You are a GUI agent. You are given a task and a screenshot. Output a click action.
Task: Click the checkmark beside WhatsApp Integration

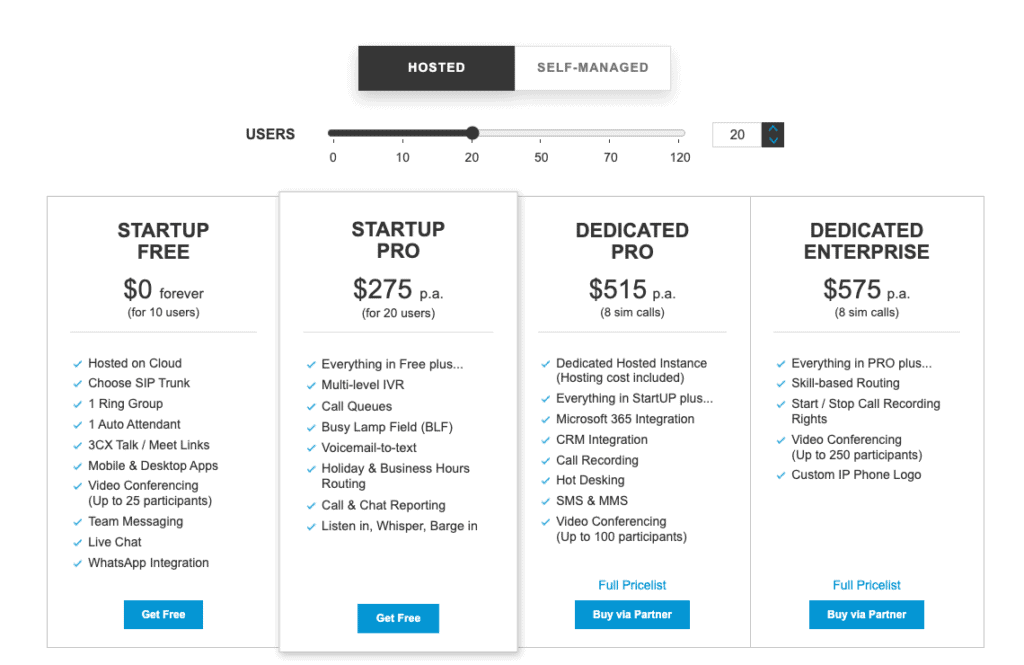tap(79, 562)
